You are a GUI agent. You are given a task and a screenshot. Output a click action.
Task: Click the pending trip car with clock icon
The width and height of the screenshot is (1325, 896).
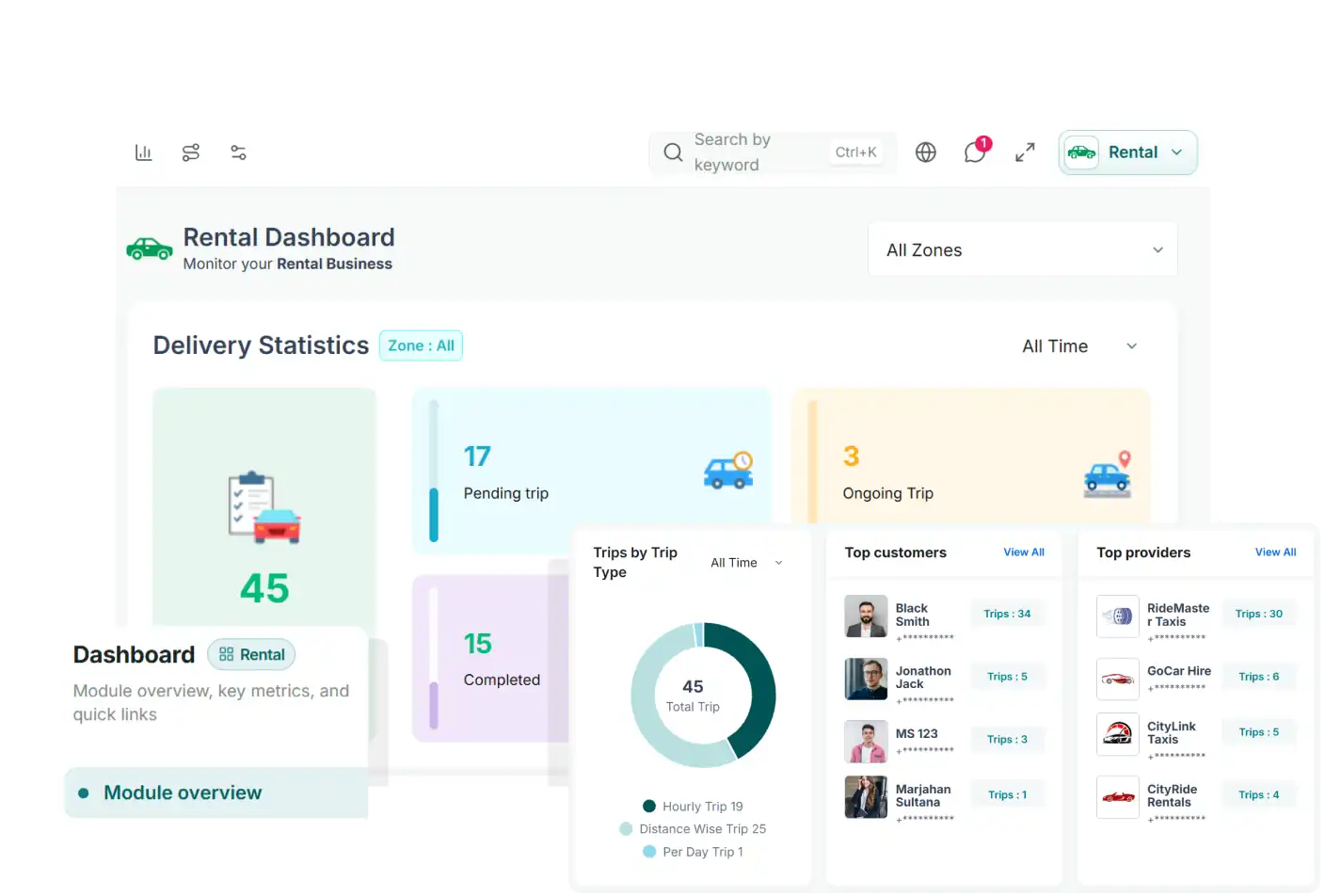click(x=729, y=471)
